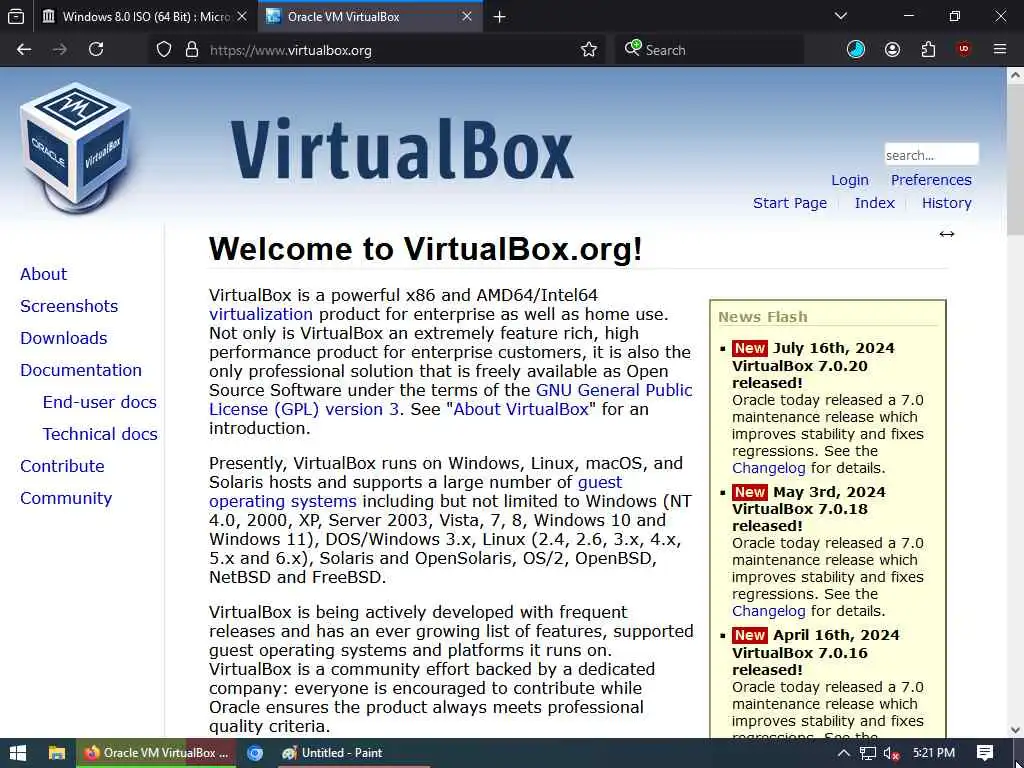Screen dimensions: 1024x768
Task: Reload the page with the refresh icon
Action: coord(96,50)
